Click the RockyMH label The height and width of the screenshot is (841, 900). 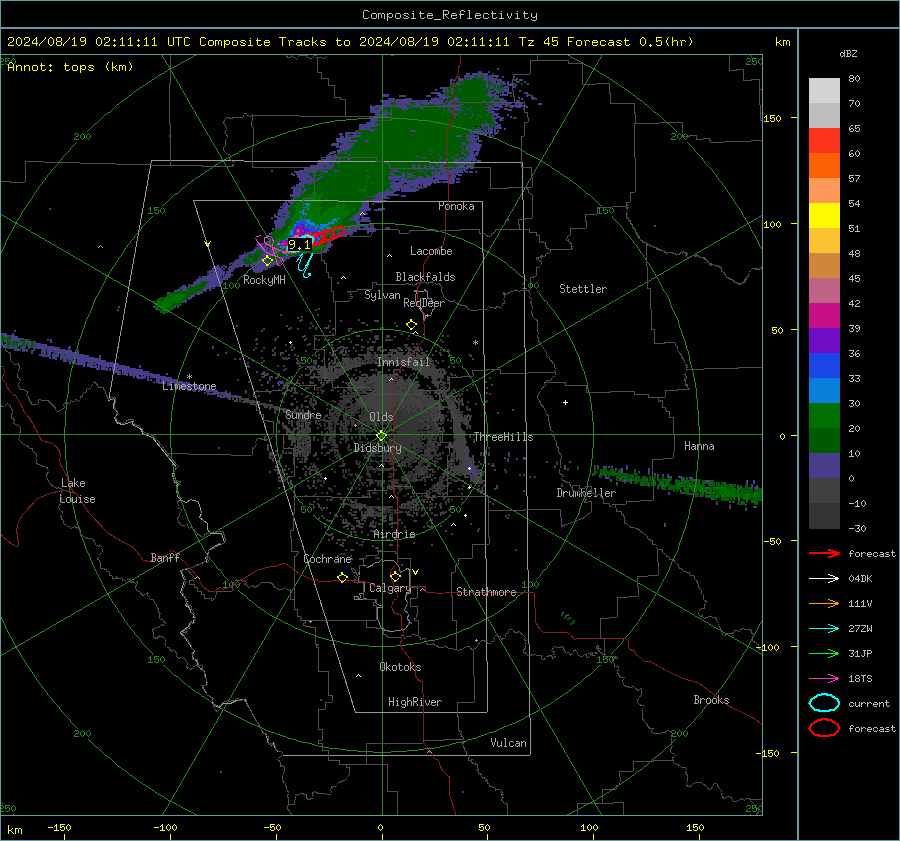pyautogui.click(x=264, y=280)
